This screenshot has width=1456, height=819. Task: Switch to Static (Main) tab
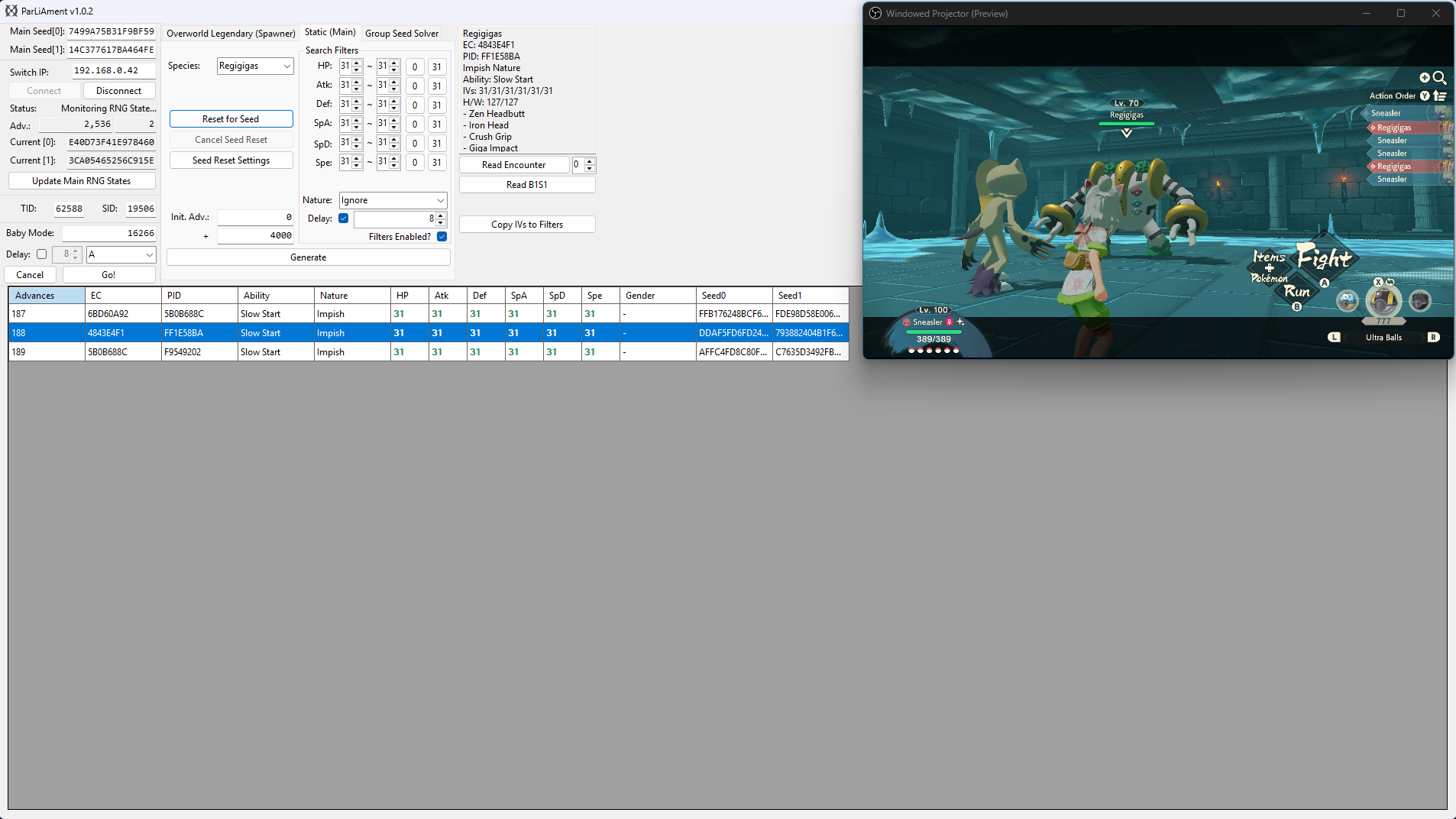click(330, 32)
